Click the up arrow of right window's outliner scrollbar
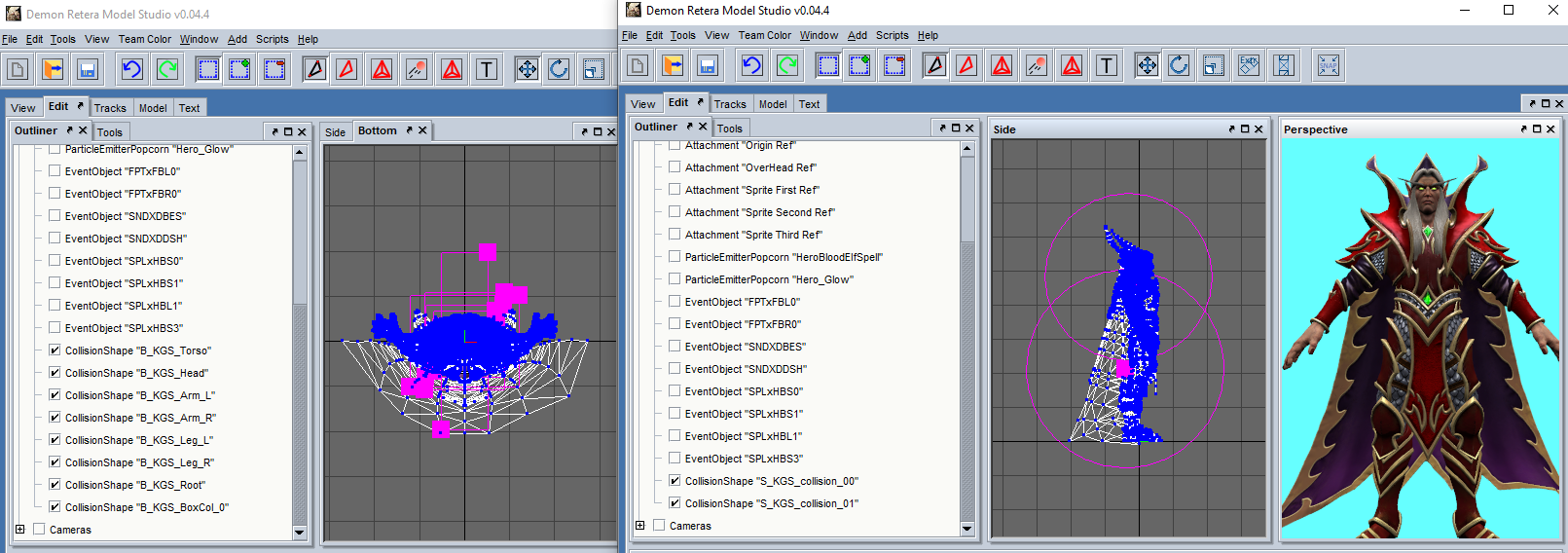1568x553 pixels. (x=967, y=148)
